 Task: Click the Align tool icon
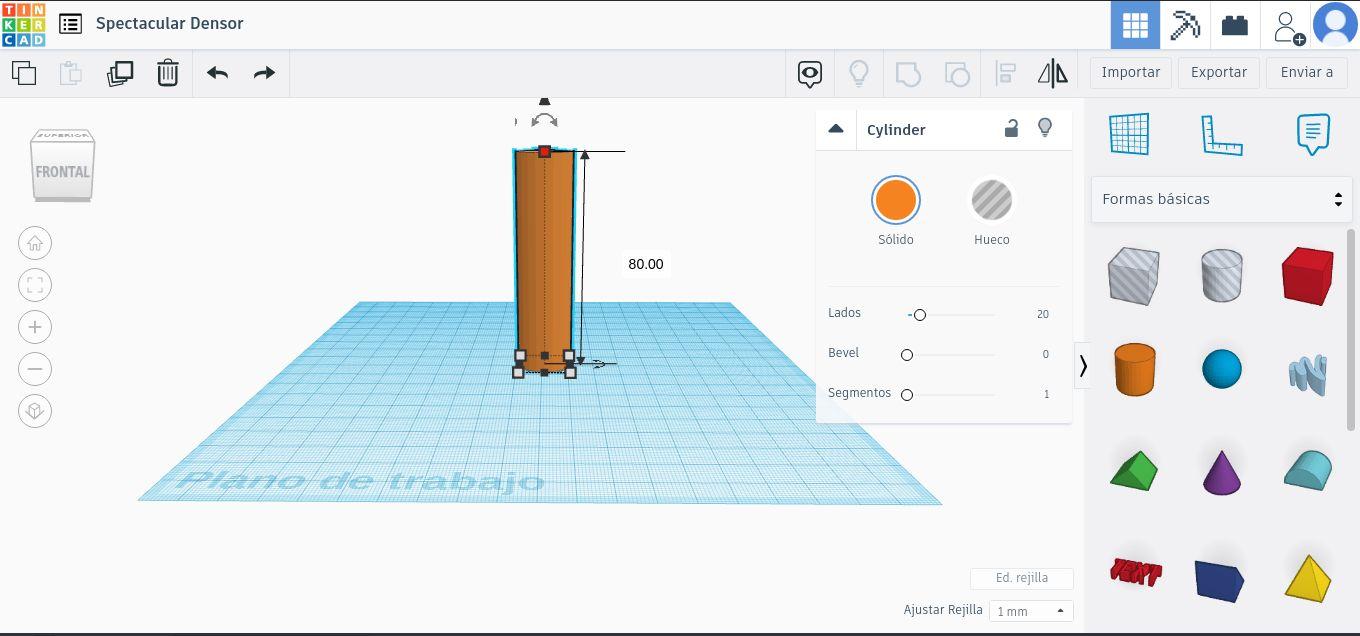click(1005, 73)
